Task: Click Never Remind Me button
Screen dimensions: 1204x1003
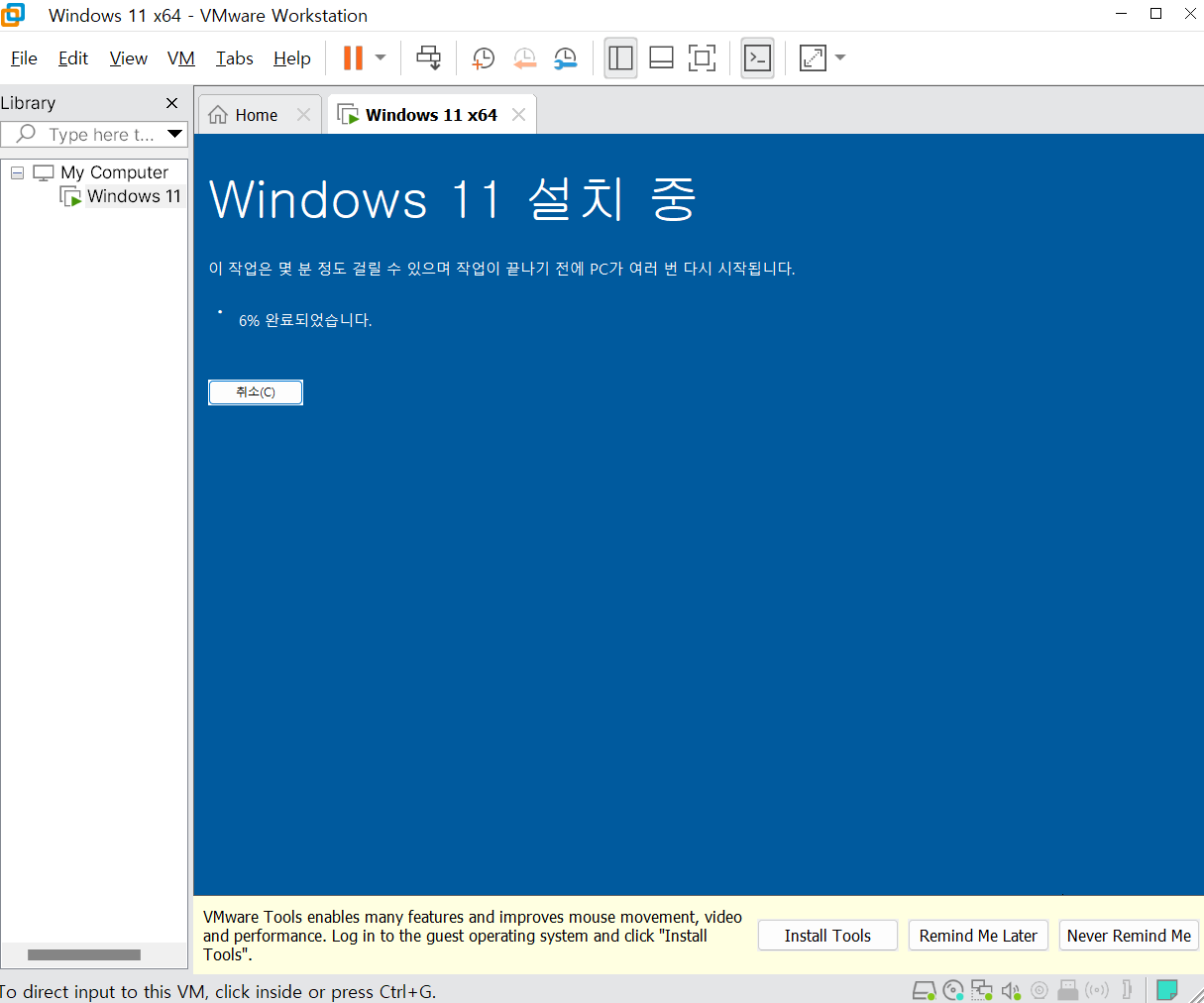Action: [1129, 936]
